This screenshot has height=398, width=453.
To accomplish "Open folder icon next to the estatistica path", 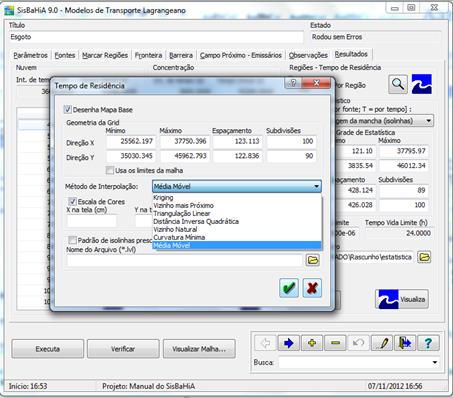I will click(424, 257).
